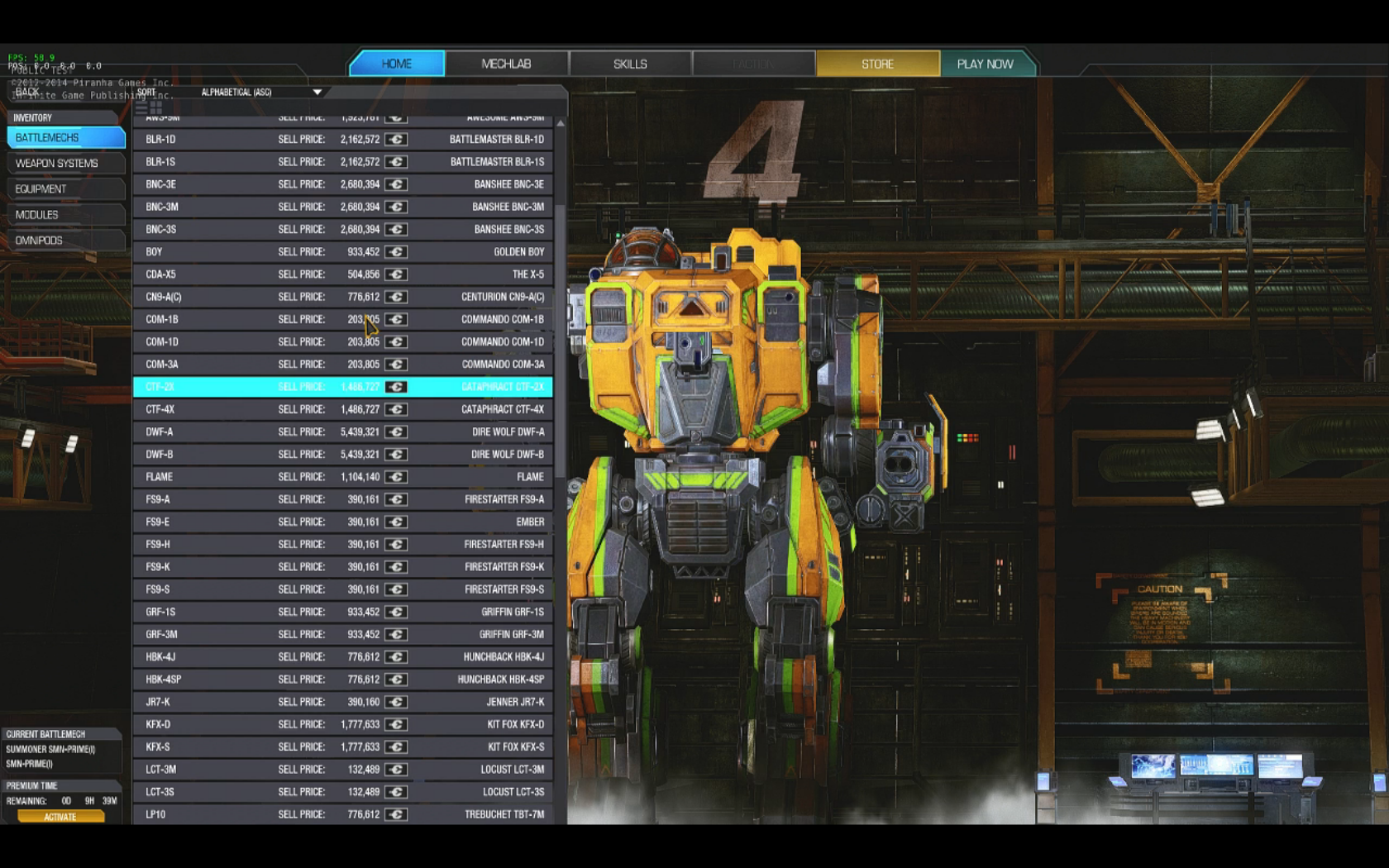Image resolution: width=1389 pixels, height=868 pixels.
Task: Click the Banshee BNC-3E name
Action: 508,184
